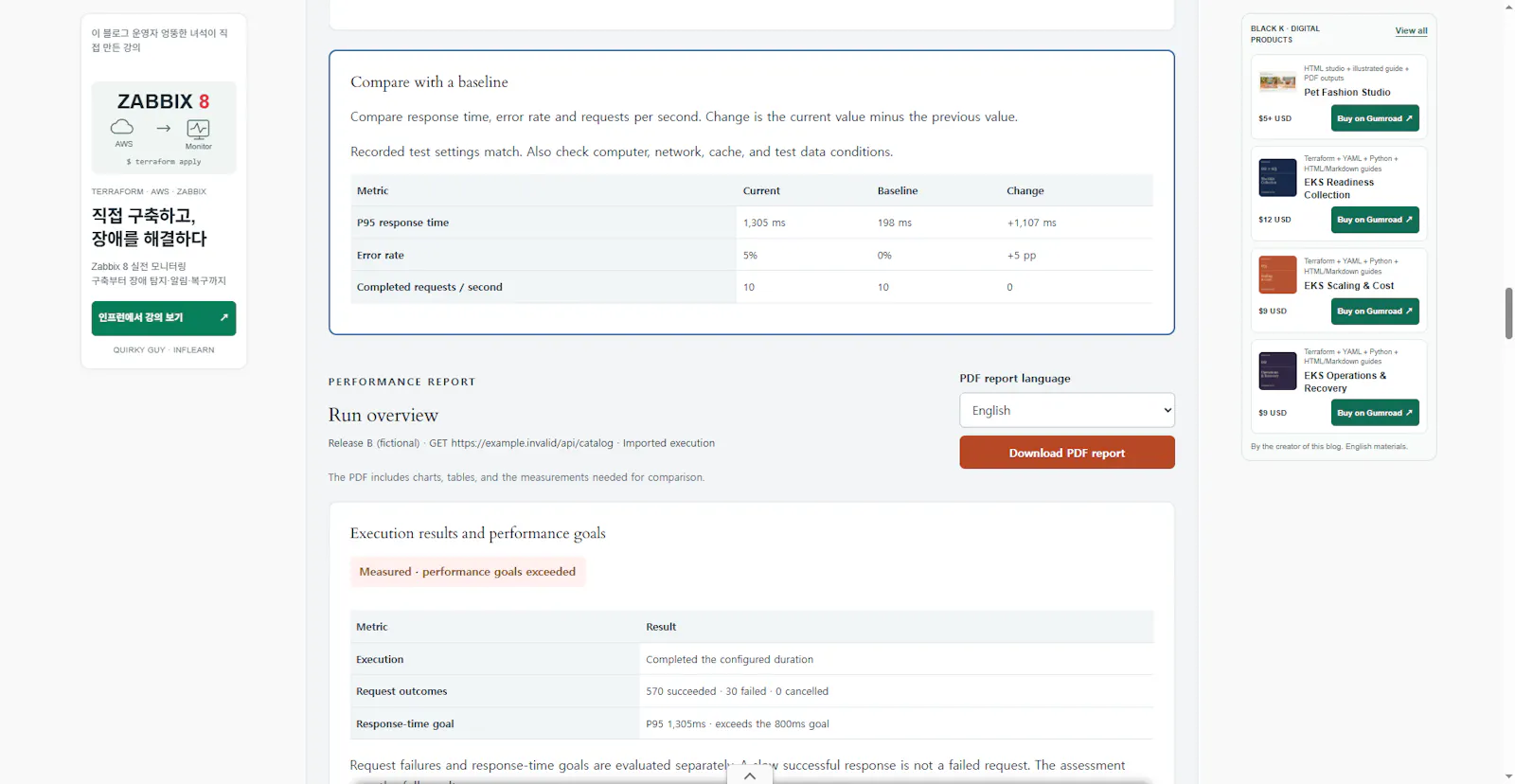
Task: Click the Completed requests / second cell
Action: point(544,288)
